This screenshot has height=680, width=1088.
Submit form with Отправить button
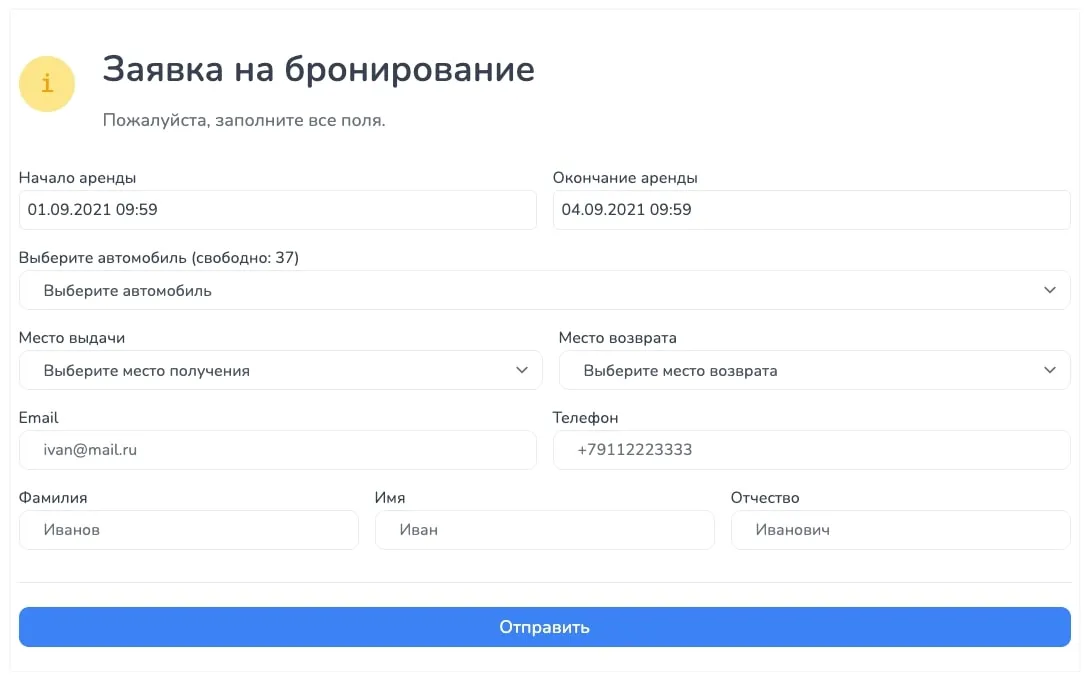(x=545, y=627)
